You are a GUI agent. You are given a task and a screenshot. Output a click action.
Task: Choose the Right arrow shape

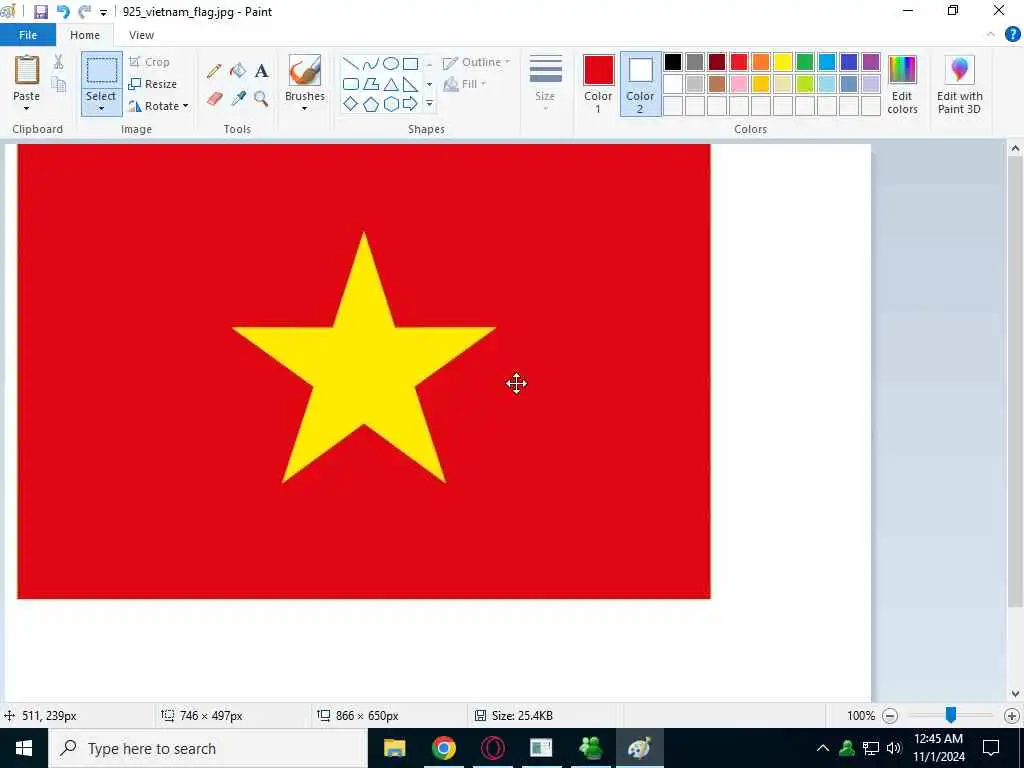410,104
